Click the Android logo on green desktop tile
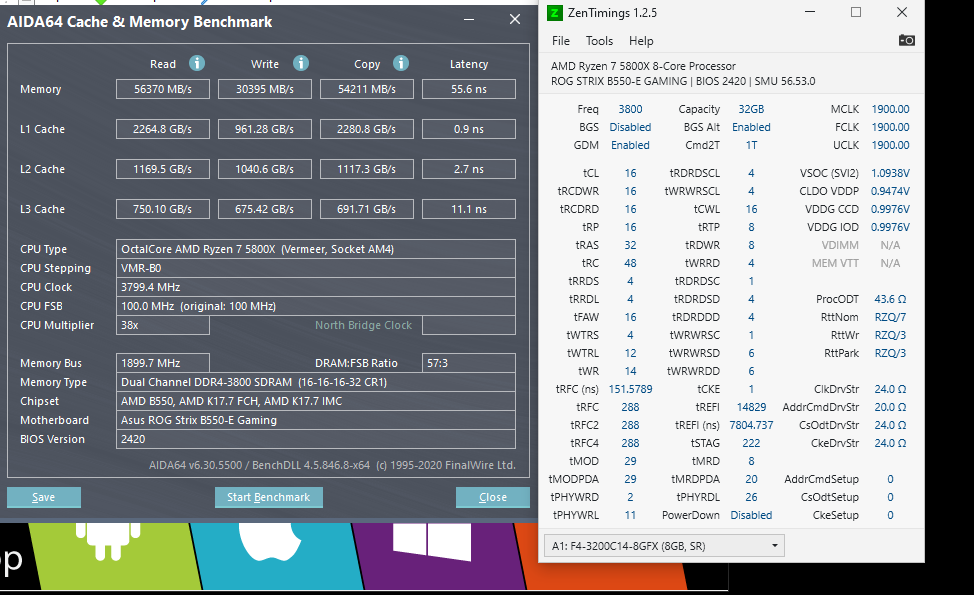974x595 pixels. point(108,541)
